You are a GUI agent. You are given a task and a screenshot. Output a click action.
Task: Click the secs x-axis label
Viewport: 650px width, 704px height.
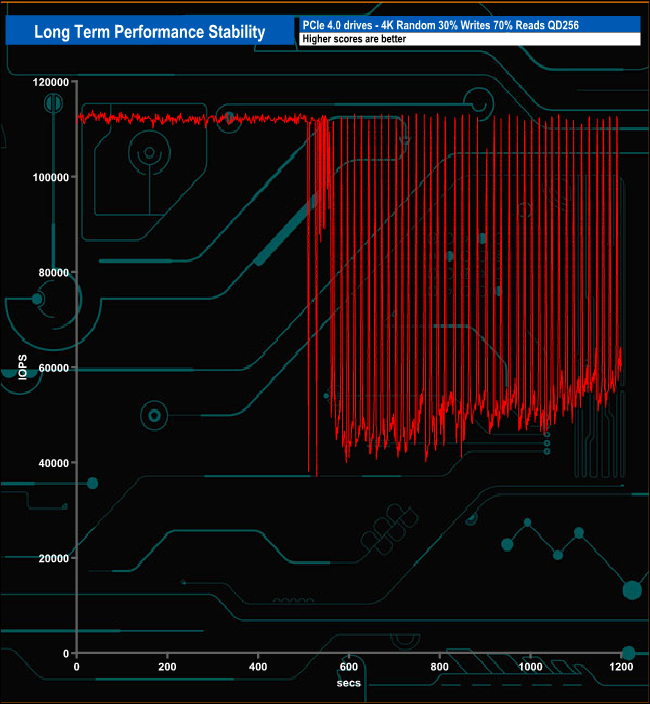coord(349,683)
